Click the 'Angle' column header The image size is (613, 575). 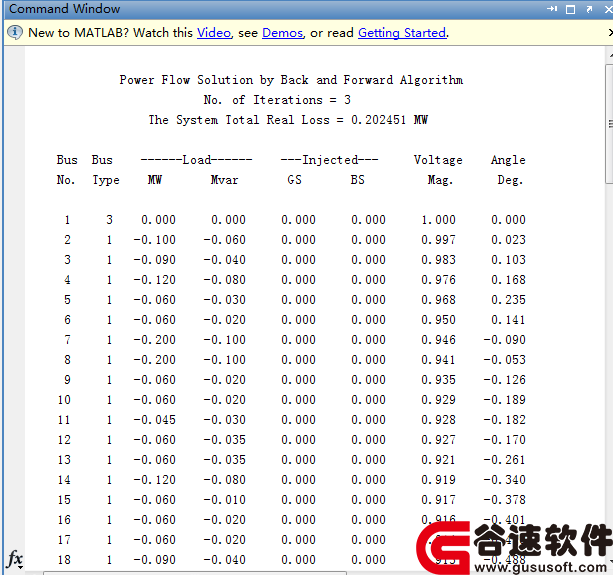tap(508, 160)
